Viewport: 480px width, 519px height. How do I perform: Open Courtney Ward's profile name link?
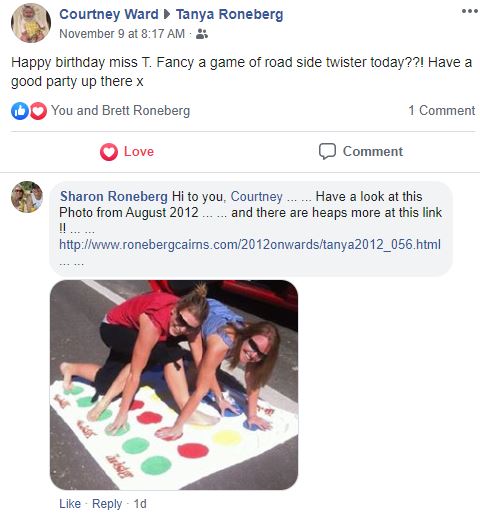pyautogui.click(x=109, y=14)
